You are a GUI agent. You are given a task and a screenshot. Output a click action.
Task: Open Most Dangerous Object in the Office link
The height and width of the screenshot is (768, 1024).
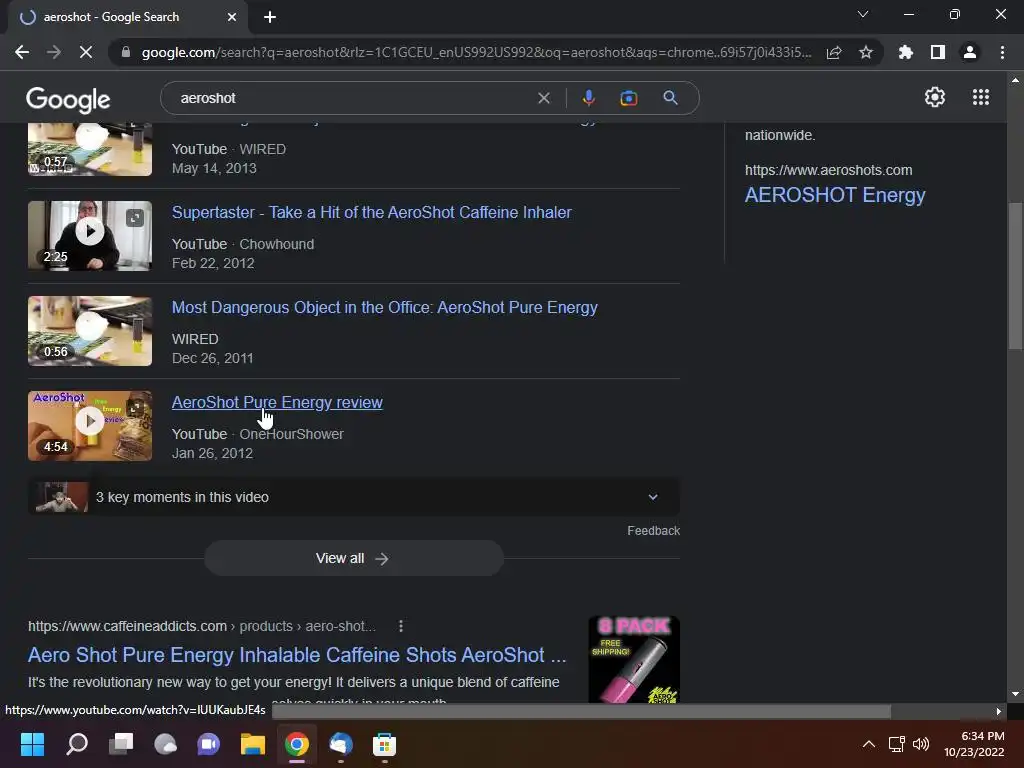point(385,308)
